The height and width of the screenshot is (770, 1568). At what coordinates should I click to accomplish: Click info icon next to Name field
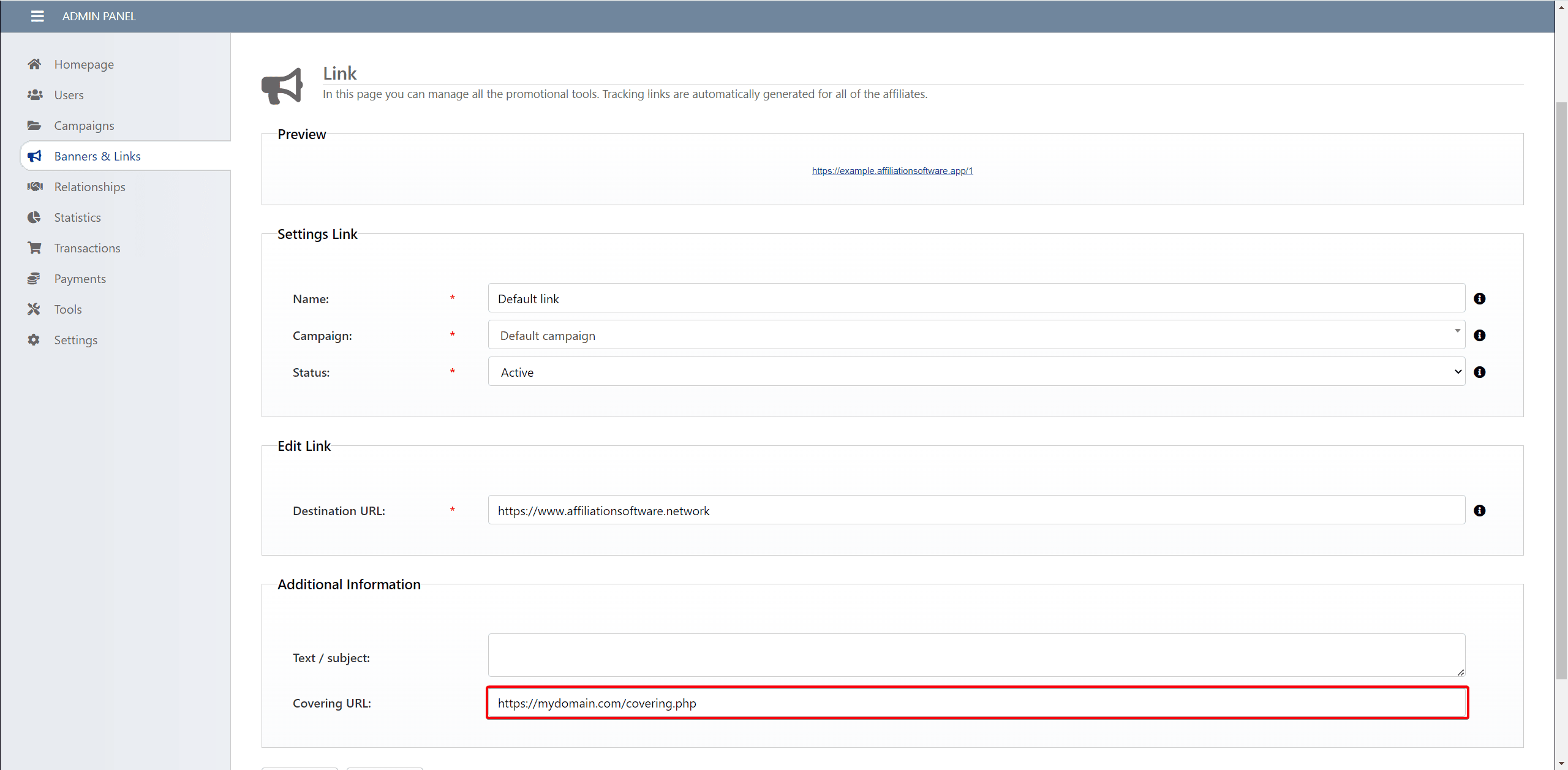click(1479, 299)
